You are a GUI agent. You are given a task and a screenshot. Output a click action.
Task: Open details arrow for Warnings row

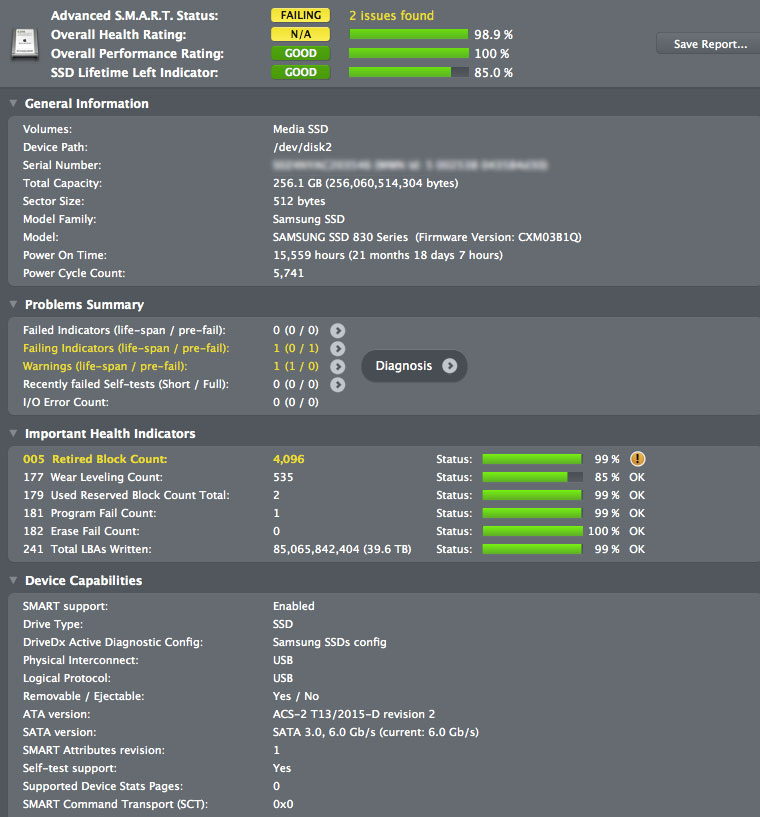click(x=338, y=366)
